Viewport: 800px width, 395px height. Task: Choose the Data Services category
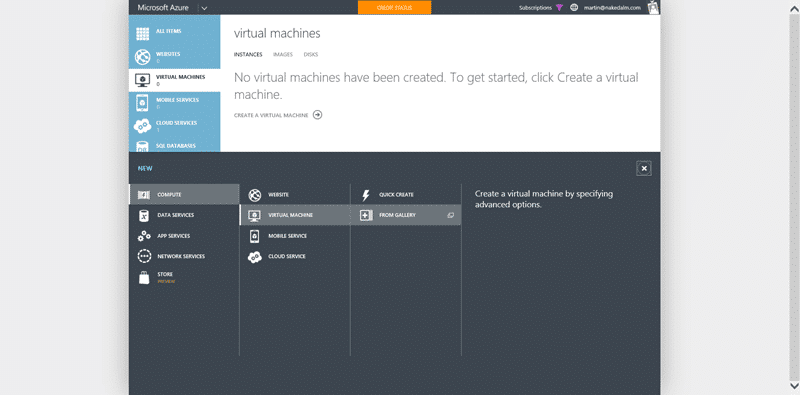point(184,215)
